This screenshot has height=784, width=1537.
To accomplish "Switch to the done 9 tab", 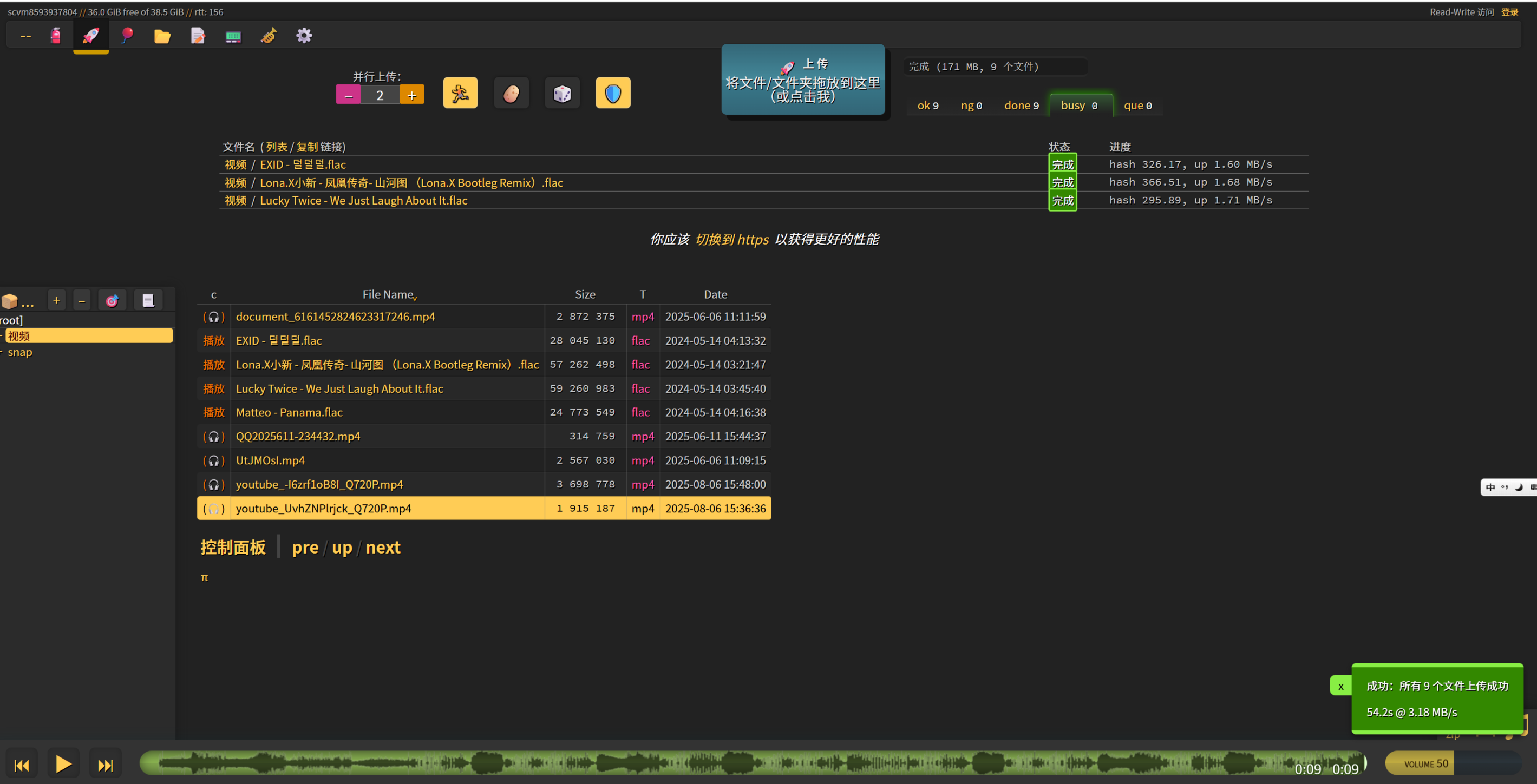I will (x=1021, y=106).
